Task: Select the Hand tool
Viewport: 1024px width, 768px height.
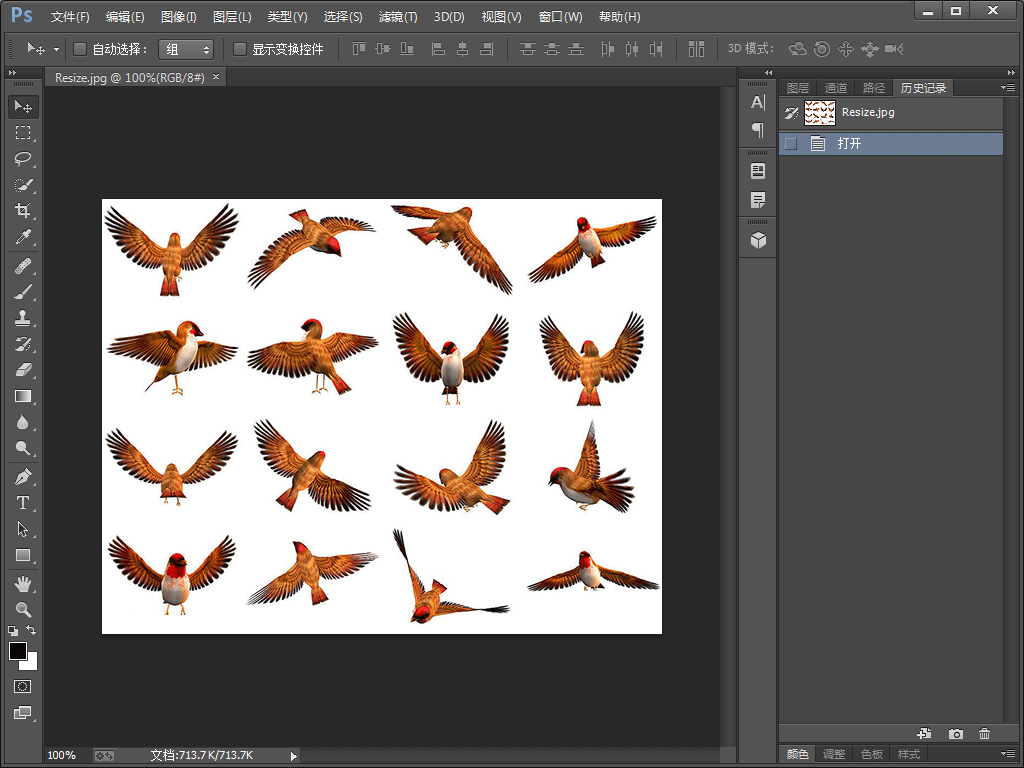Action: [x=23, y=584]
